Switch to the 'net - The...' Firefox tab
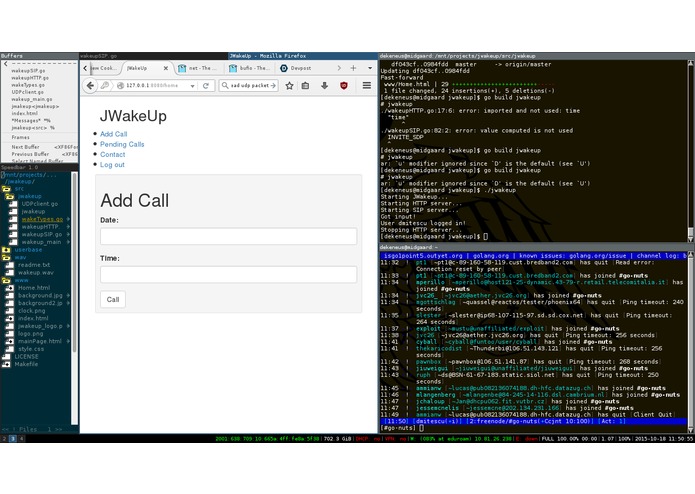This screenshot has width=695, height=494. click(x=198, y=68)
